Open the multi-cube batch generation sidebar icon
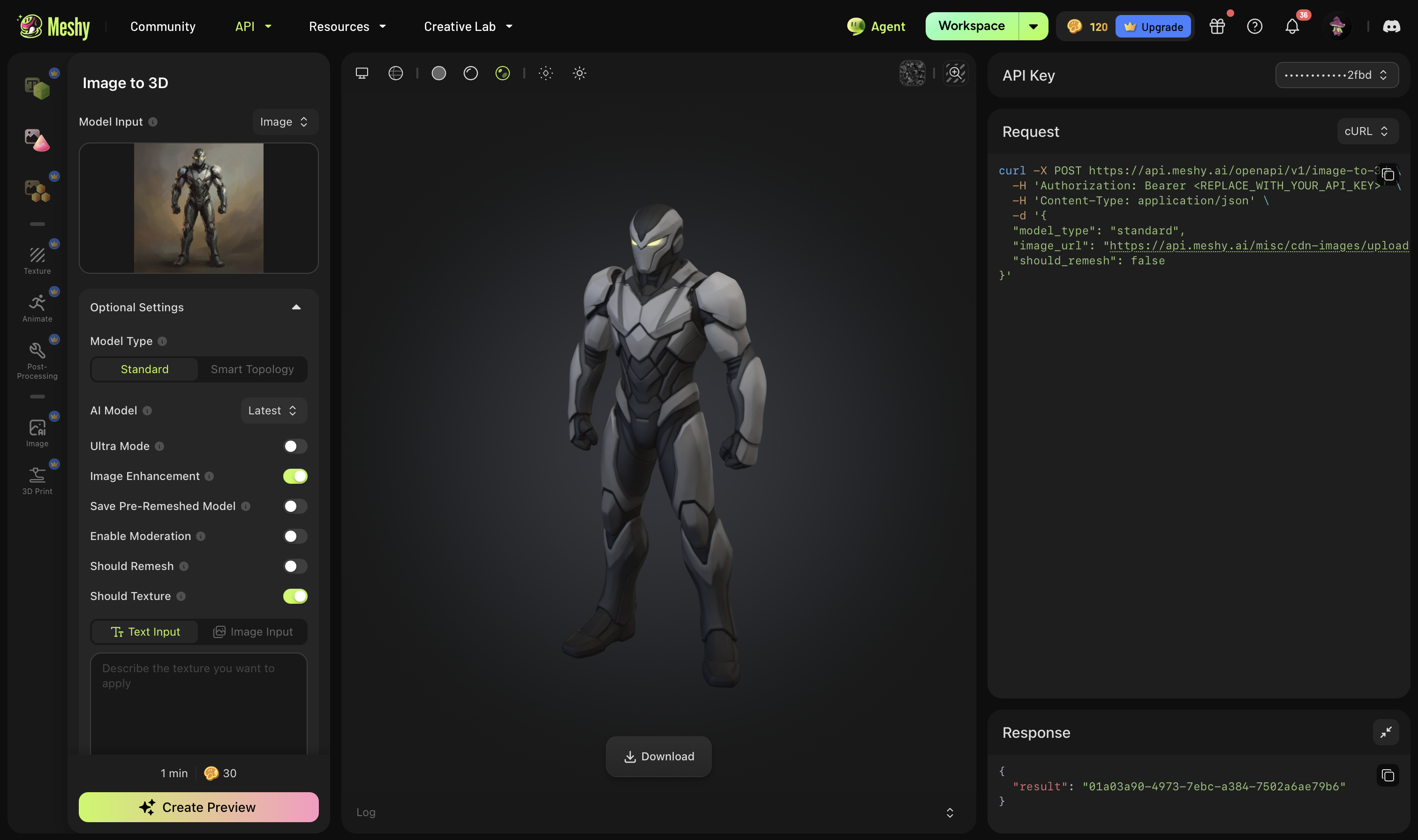This screenshot has width=1418, height=840. click(37, 191)
